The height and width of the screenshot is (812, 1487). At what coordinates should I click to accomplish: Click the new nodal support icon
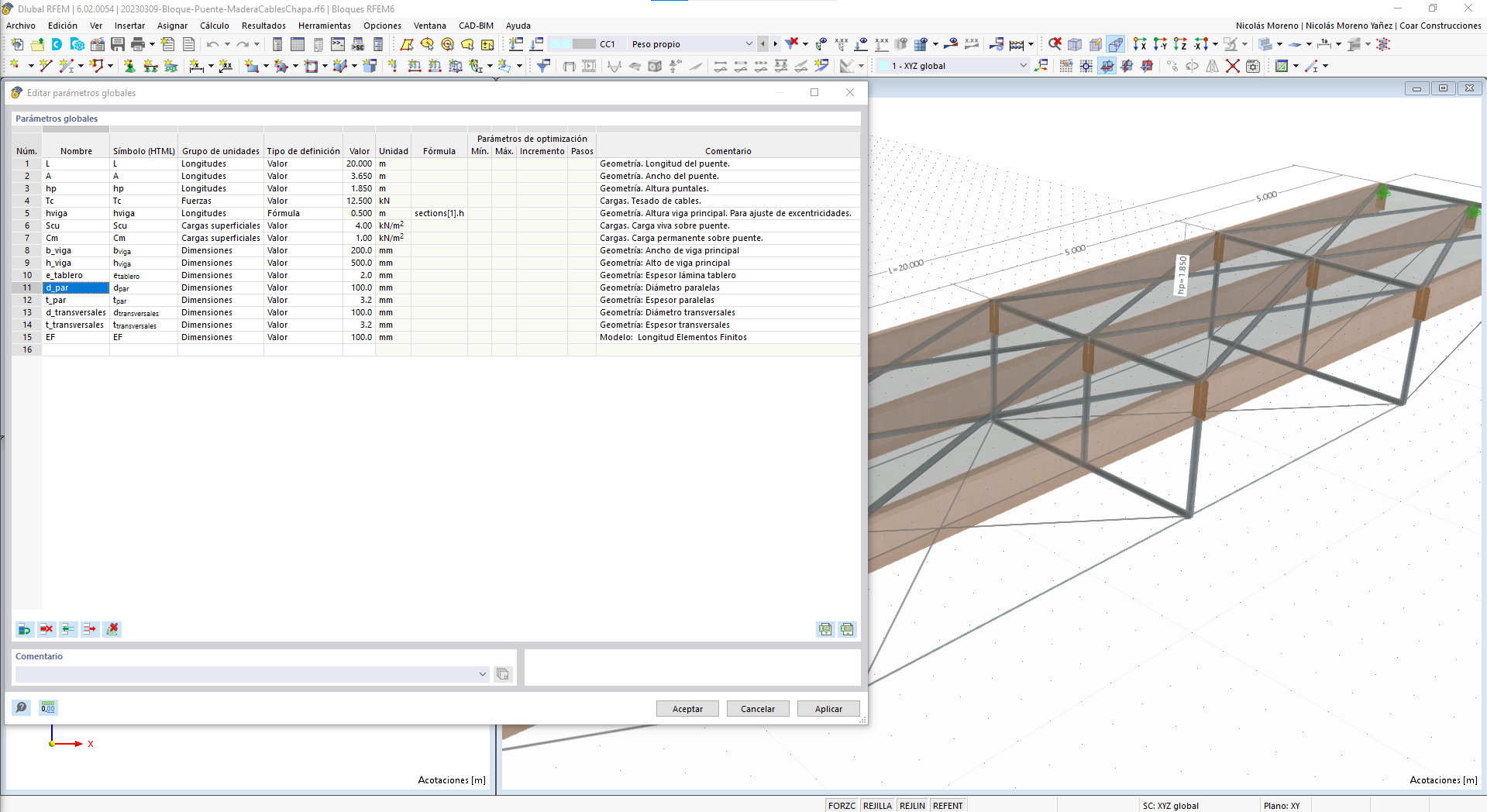(x=129, y=66)
